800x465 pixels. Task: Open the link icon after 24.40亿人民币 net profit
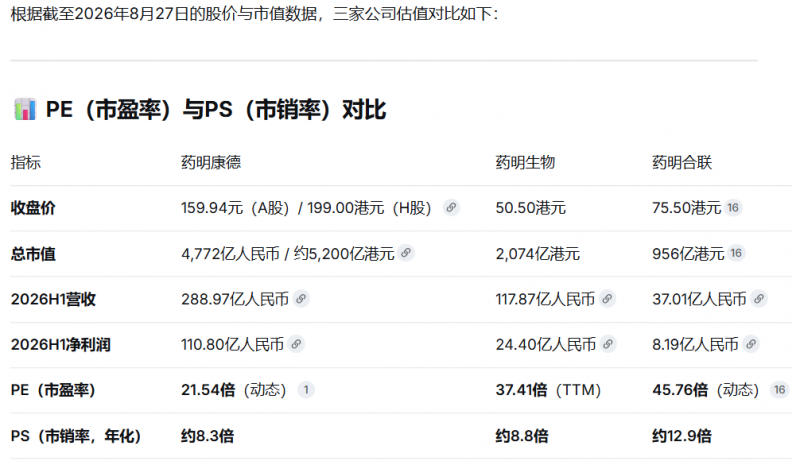[x=608, y=344]
